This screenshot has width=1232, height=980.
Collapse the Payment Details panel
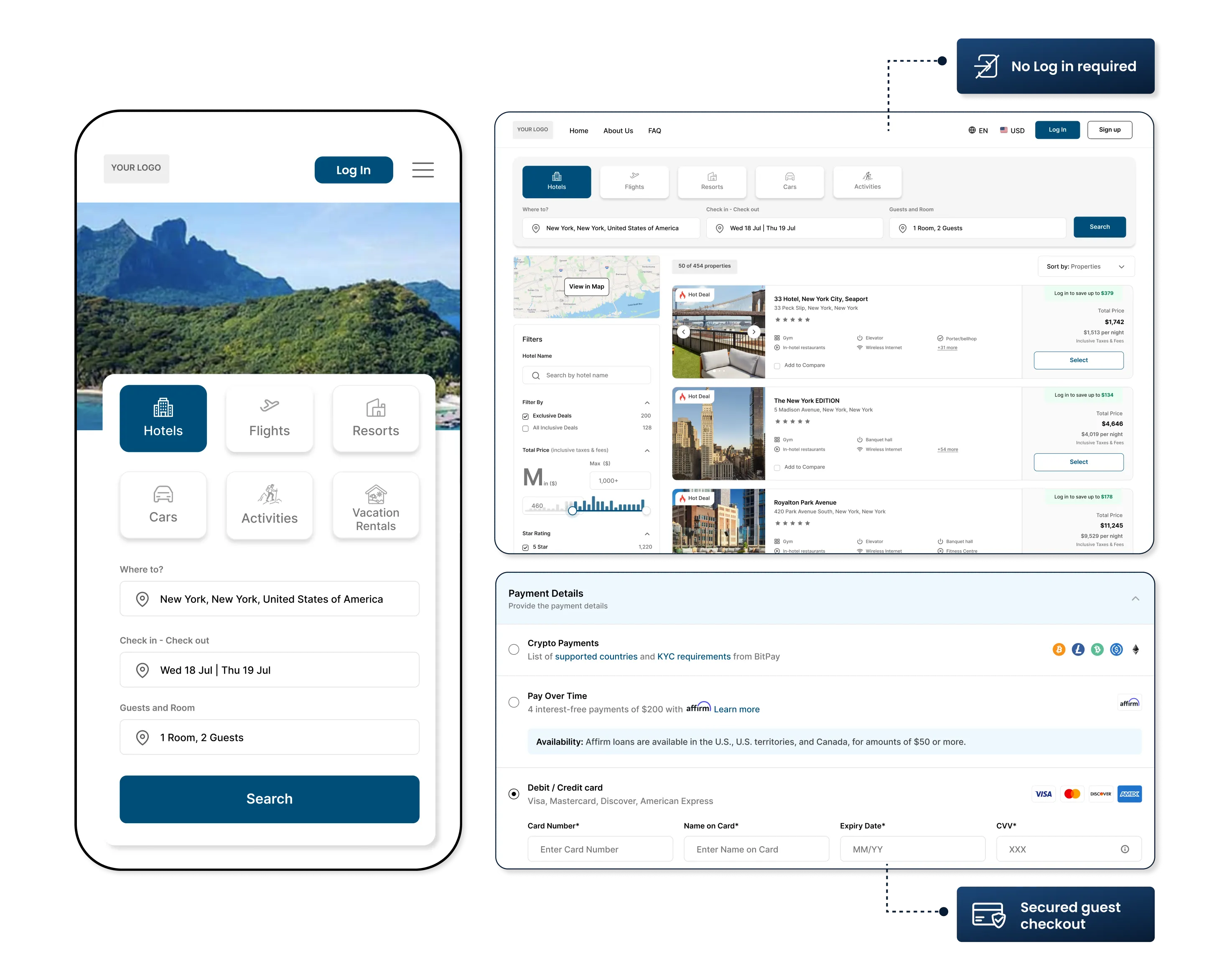click(1135, 599)
